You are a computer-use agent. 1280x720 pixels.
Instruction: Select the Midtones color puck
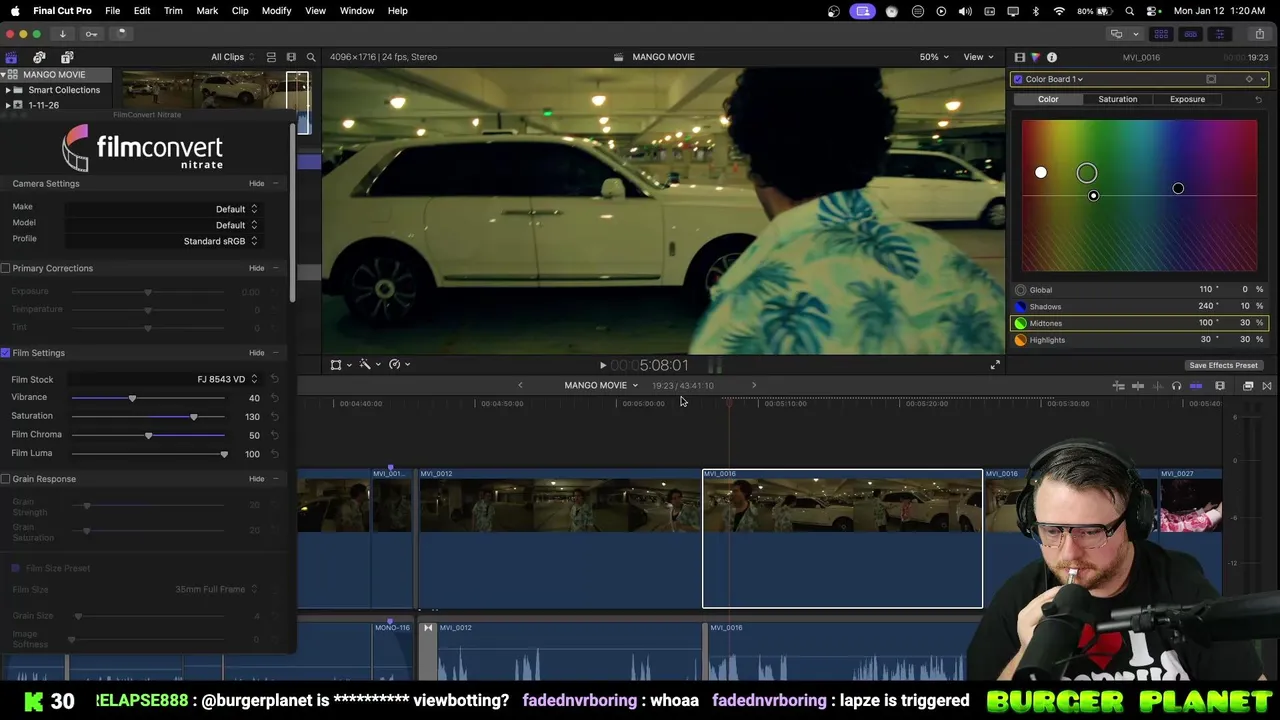(x=1087, y=173)
